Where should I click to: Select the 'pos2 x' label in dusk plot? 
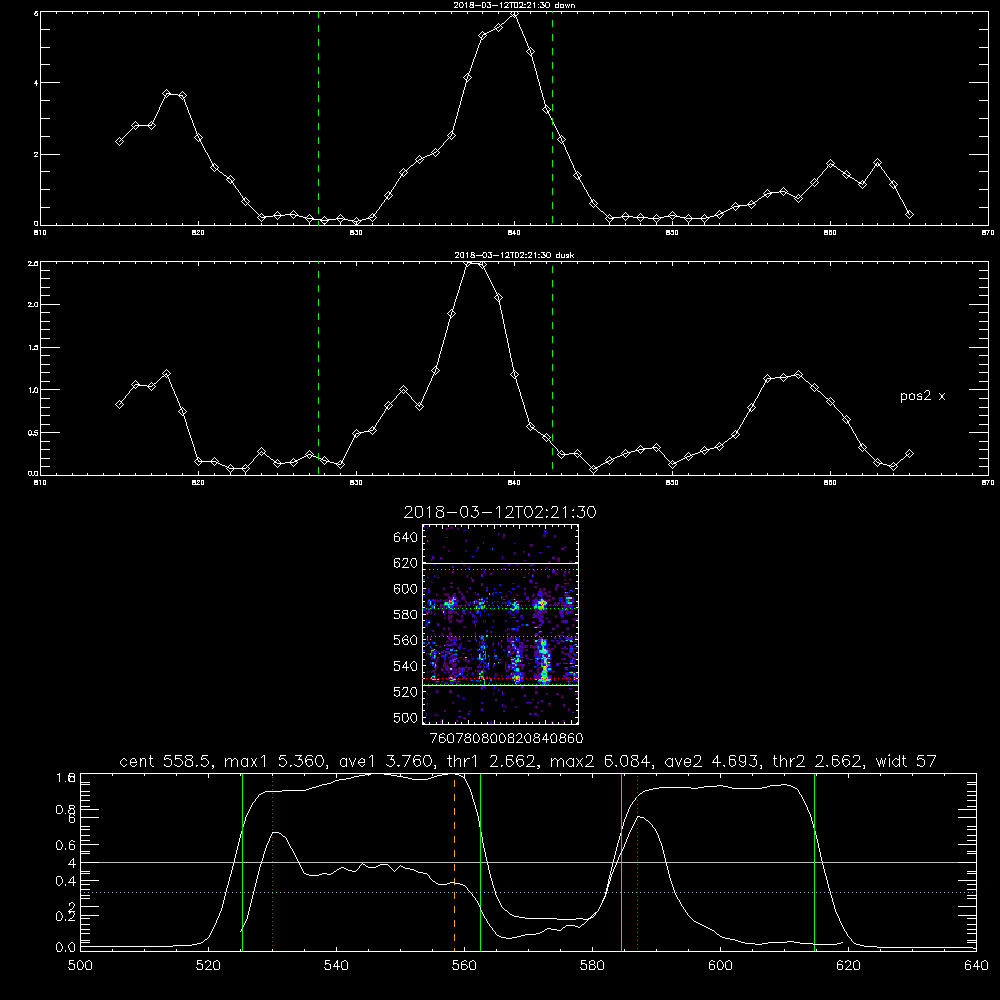coord(922,396)
